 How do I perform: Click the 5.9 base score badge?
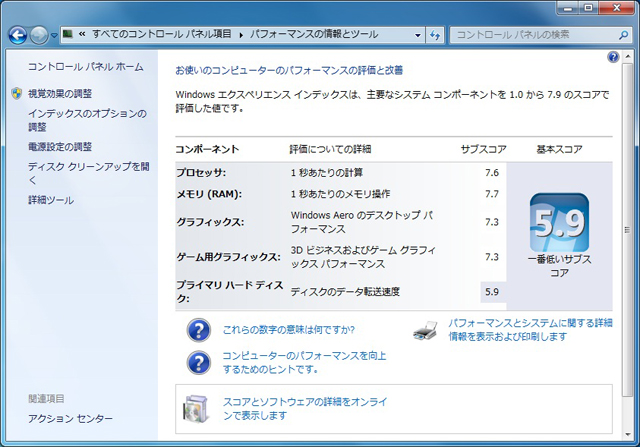(559, 222)
